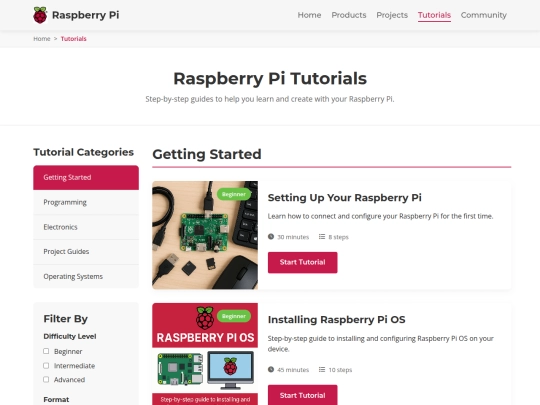
Task: Click the Raspberry Pi OS banner thumbnail
Action: pyautogui.click(x=205, y=354)
